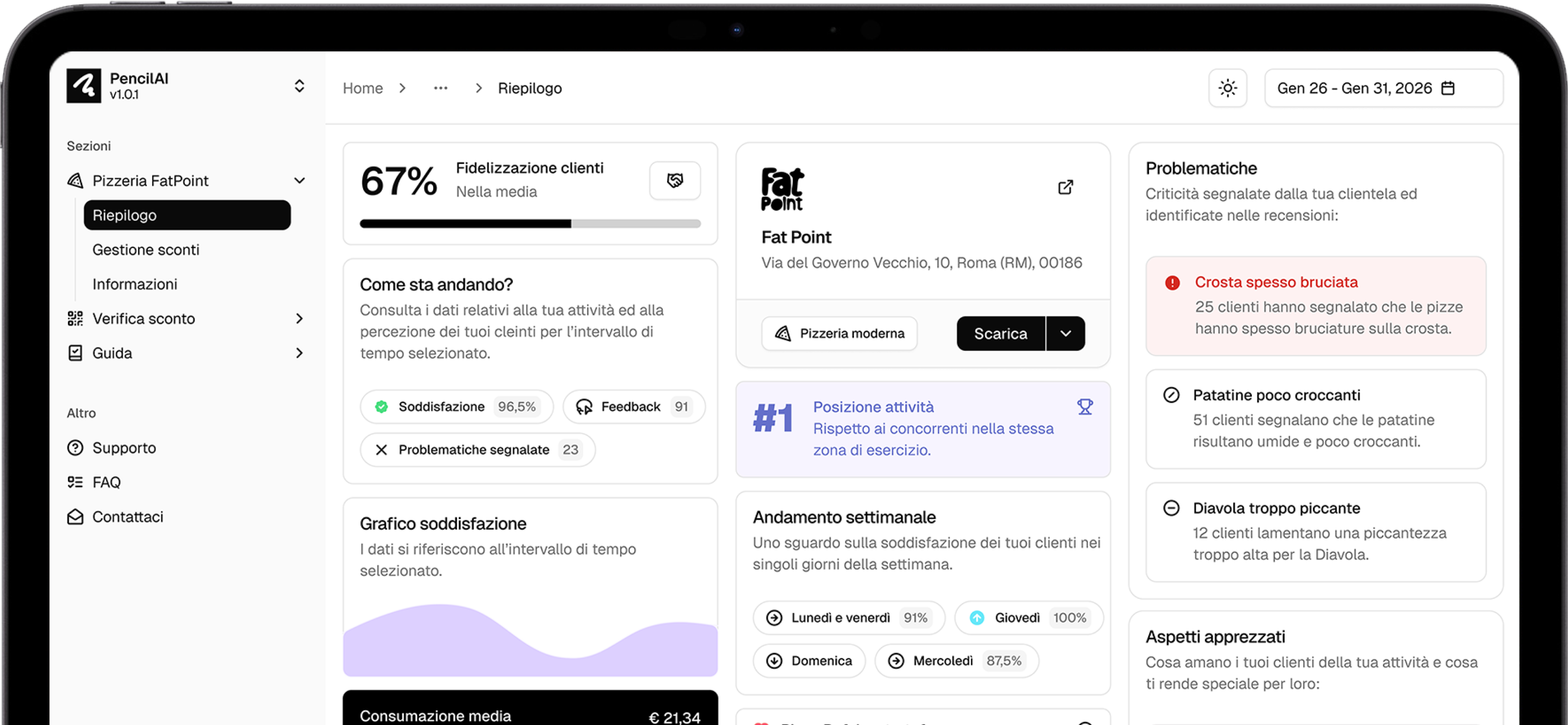Expand the breadcrumb ellipsis
1568x725 pixels.
point(441,88)
